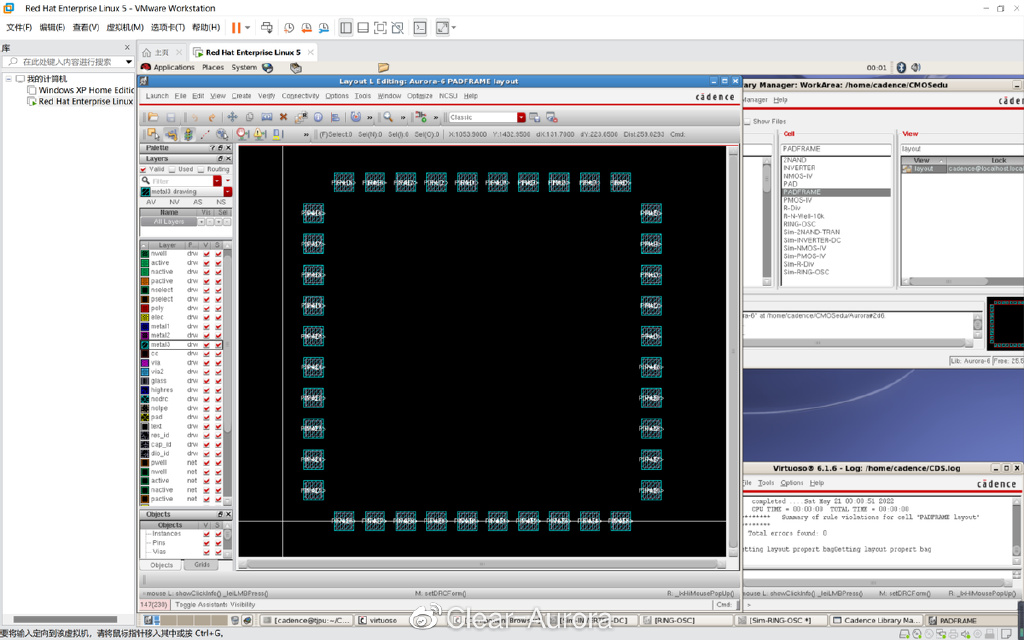Click the VMware pause virtual machine icon
The width and height of the screenshot is (1024, 640).
click(236, 27)
